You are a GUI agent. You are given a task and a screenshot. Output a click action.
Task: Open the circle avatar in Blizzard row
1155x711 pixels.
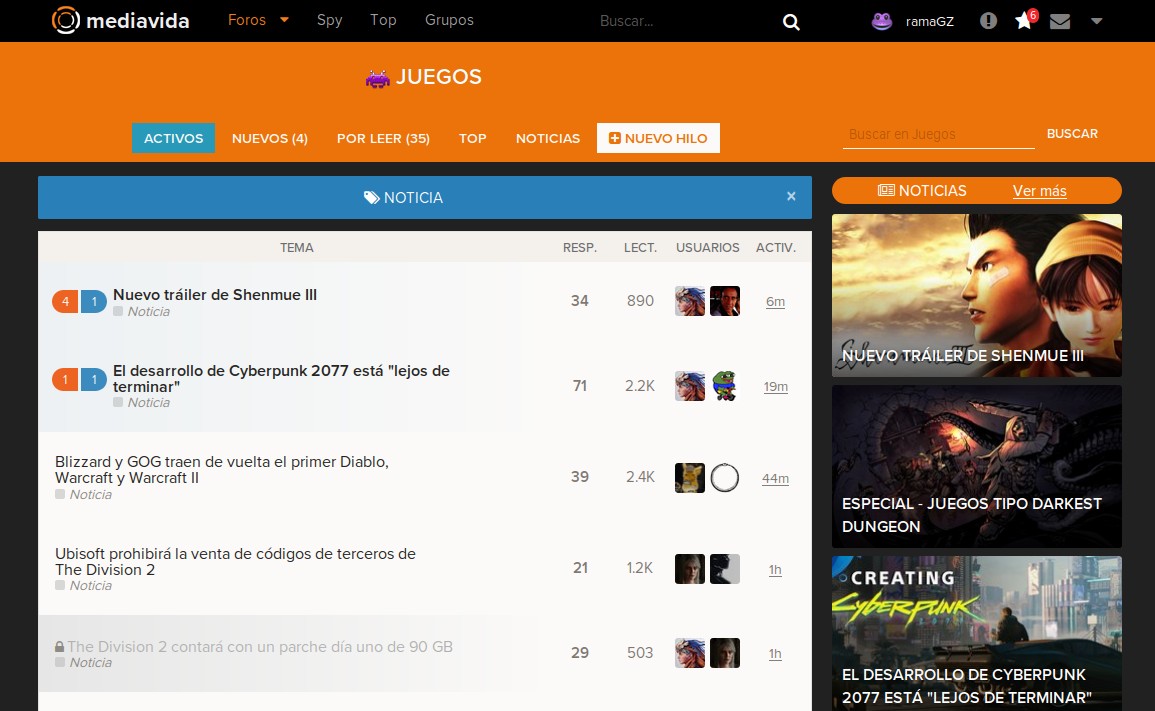(725, 477)
